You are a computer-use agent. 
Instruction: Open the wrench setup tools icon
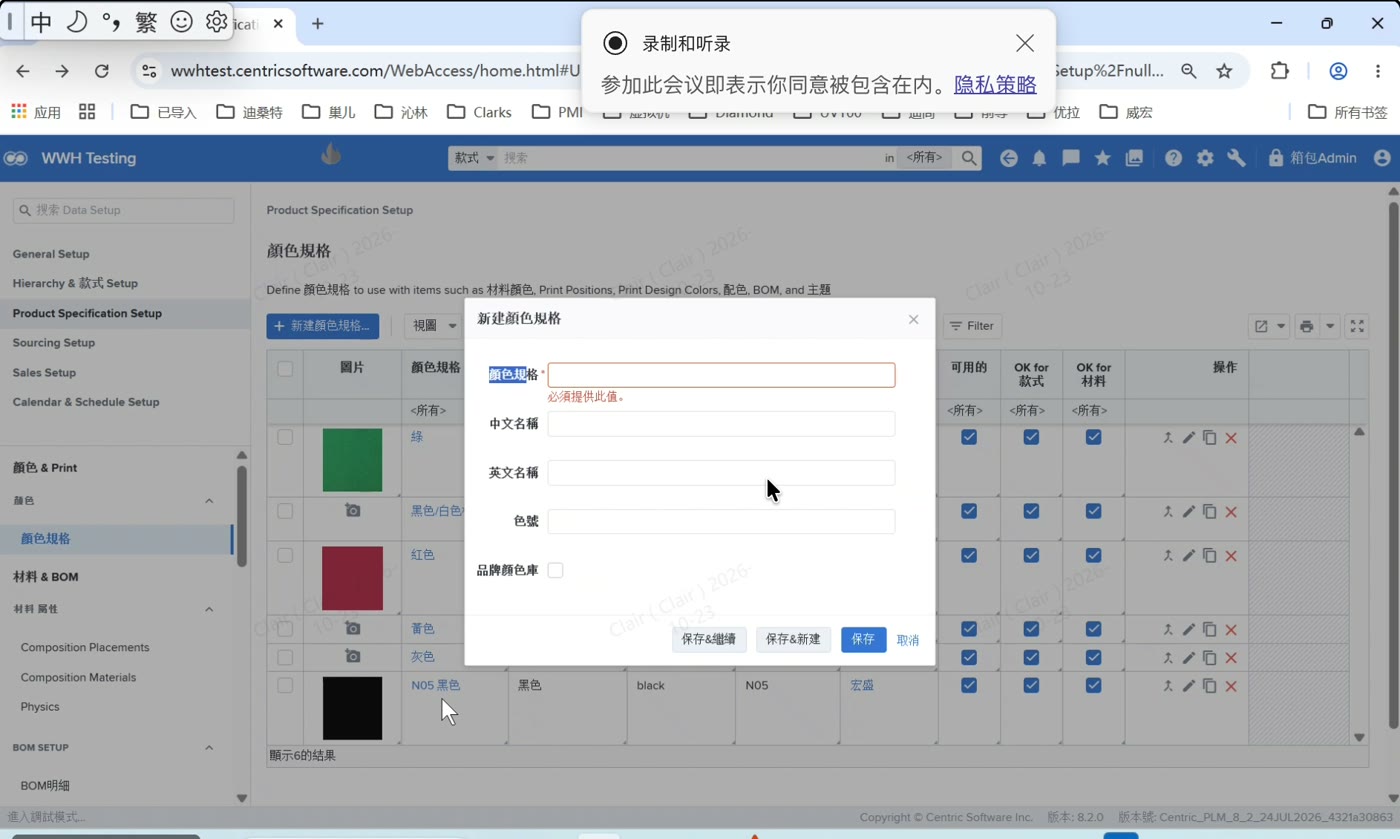coord(1236,158)
